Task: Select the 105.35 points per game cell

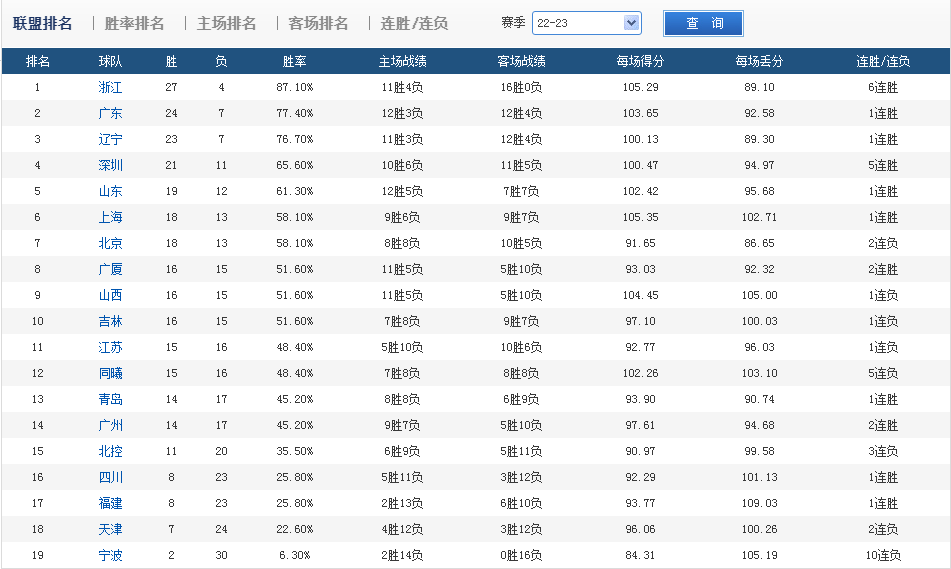Action: coord(640,217)
